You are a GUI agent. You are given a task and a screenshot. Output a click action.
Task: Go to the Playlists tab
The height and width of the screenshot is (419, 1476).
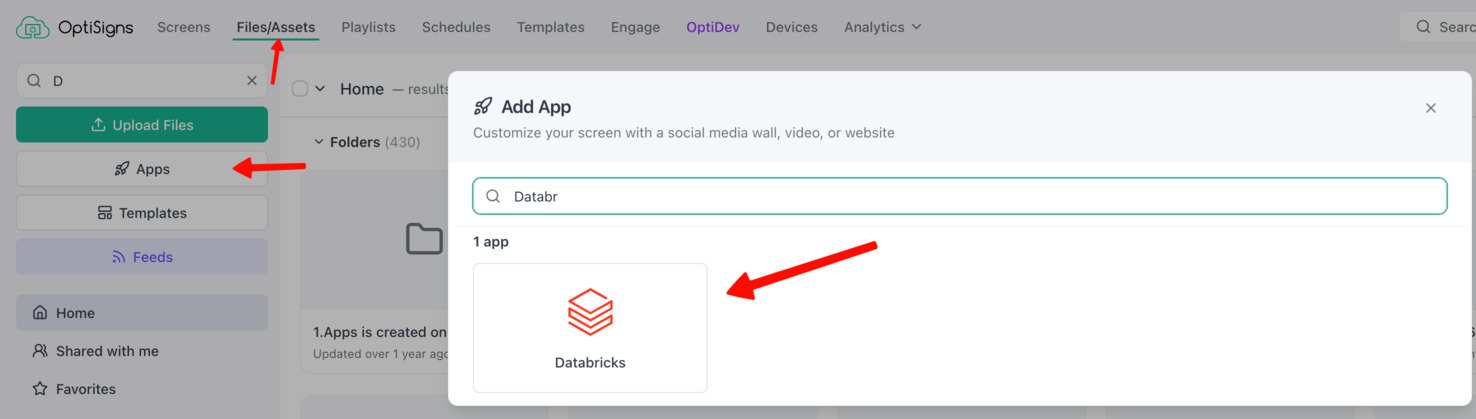pyautogui.click(x=369, y=27)
